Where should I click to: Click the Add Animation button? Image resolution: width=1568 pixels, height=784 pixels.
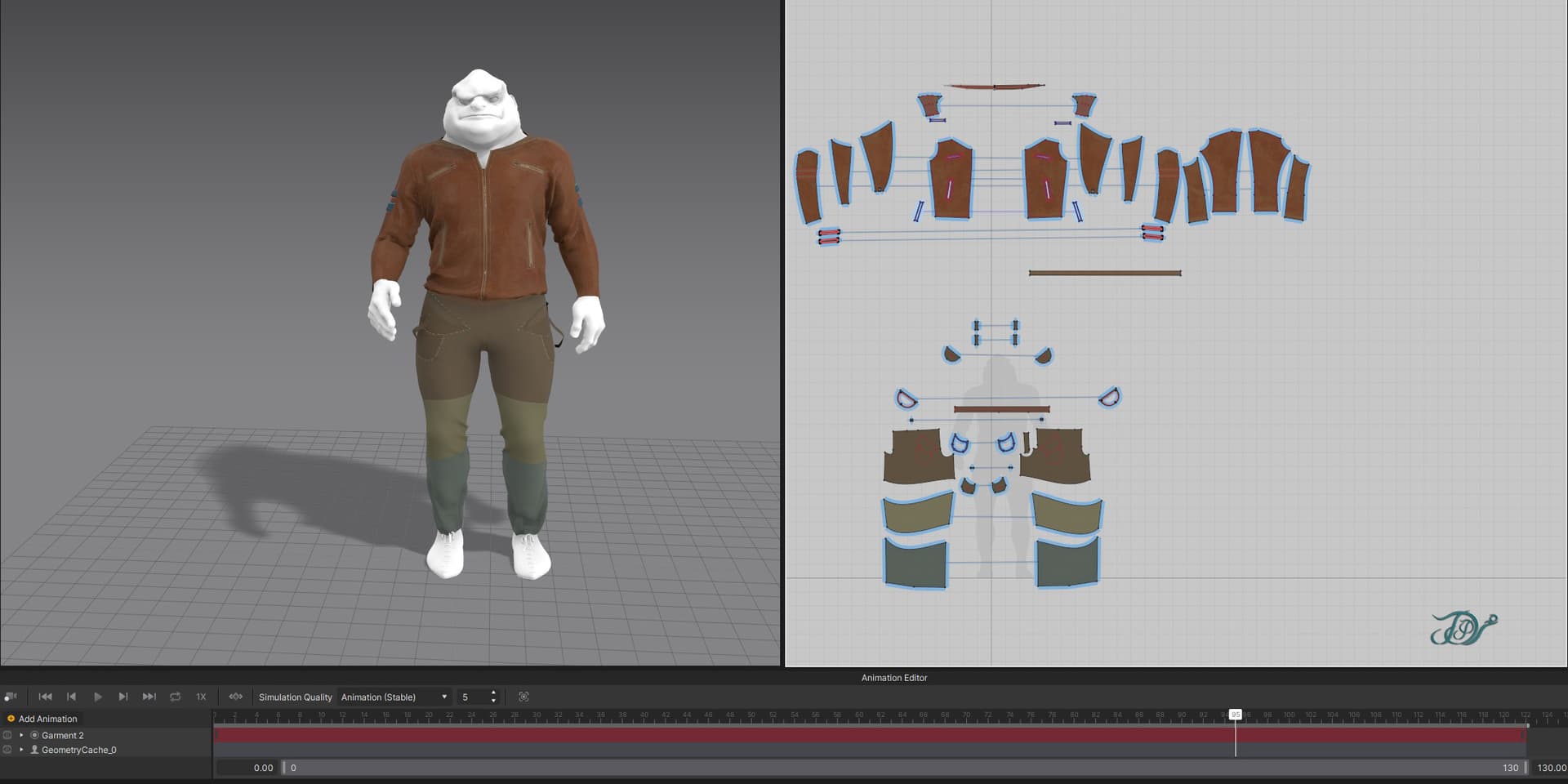42,719
